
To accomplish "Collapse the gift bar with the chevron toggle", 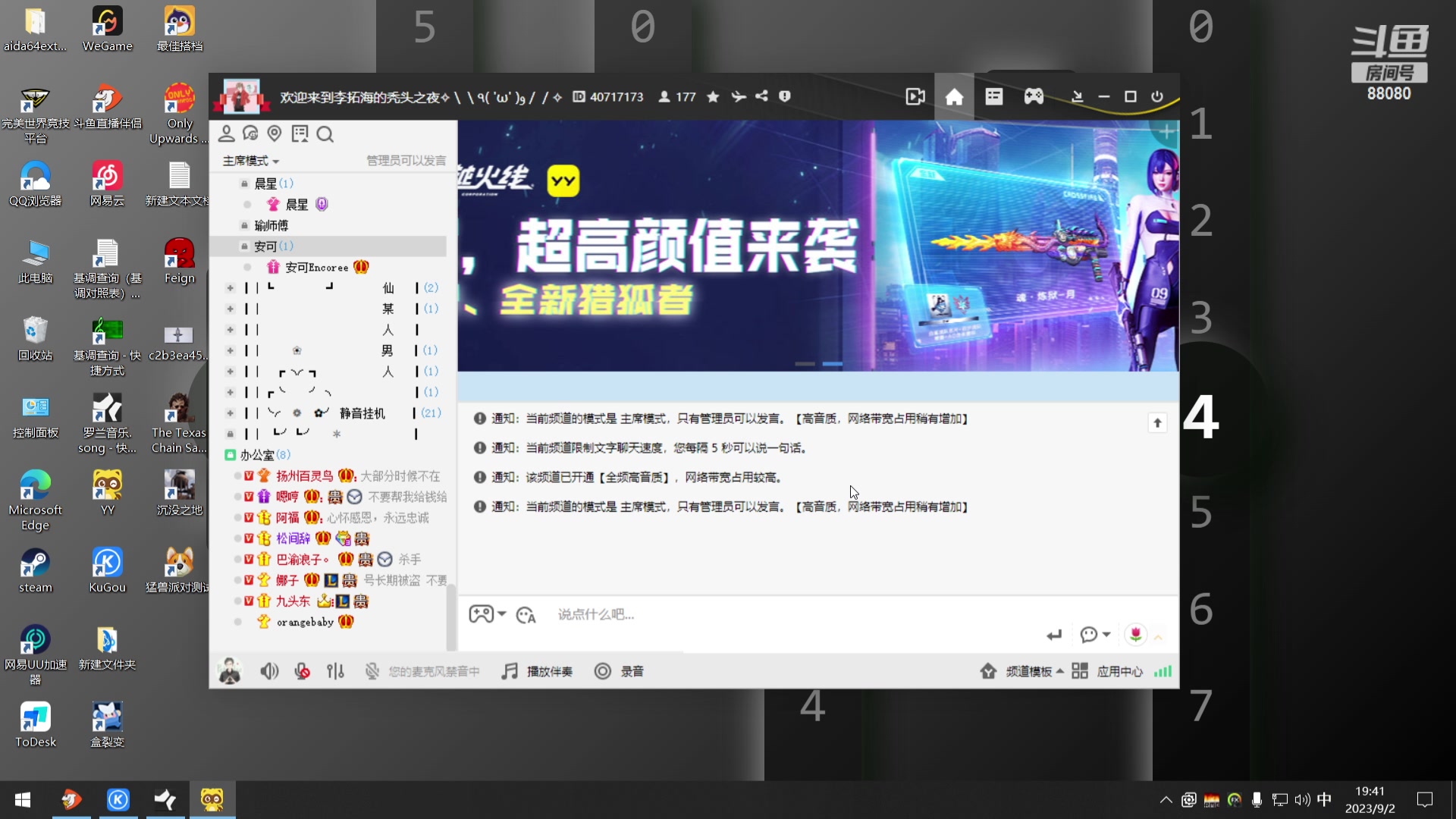I will (x=1159, y=635).
